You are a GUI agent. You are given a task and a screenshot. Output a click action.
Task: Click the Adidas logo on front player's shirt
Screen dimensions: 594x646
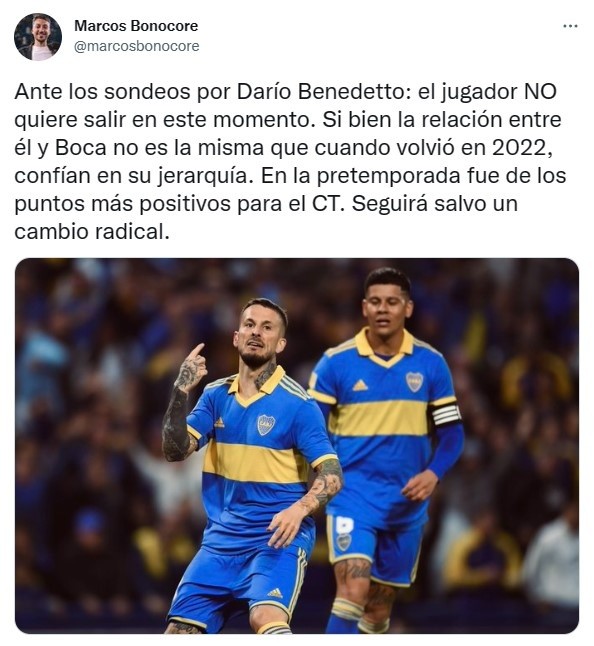pyautogui.click(x=219, y=423)
